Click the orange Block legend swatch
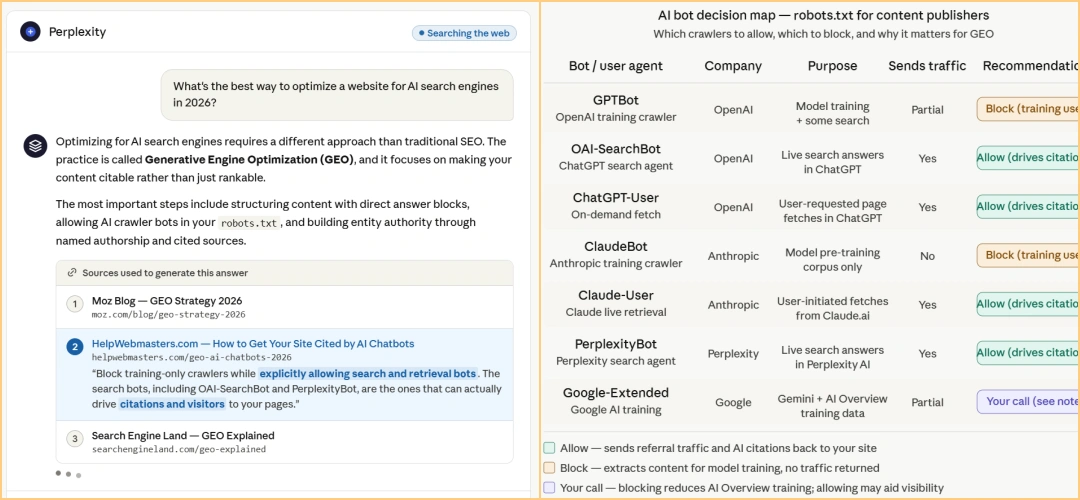Image resolution: width=1080 pixels, height=500 pixels. point(549,468)
